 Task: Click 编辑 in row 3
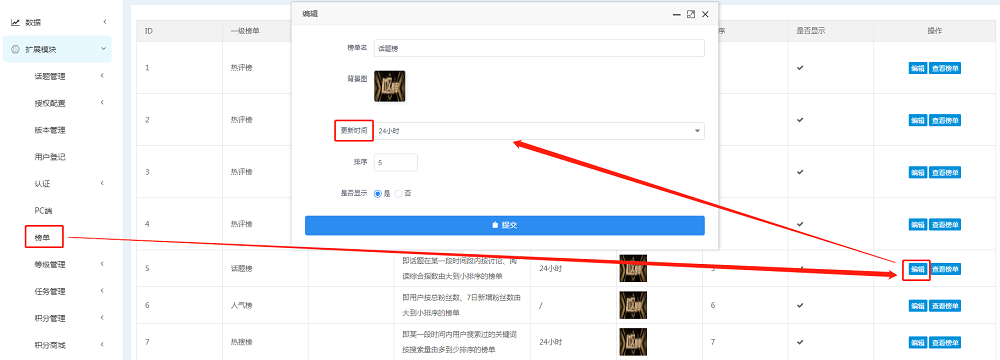pos(918,172)
